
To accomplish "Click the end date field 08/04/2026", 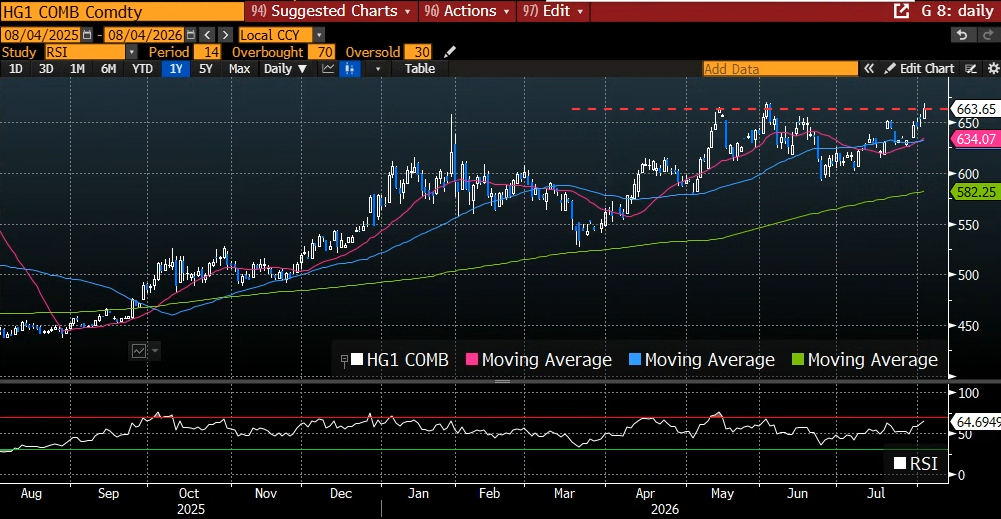I will pyautogui.click(x=144, y=35).
